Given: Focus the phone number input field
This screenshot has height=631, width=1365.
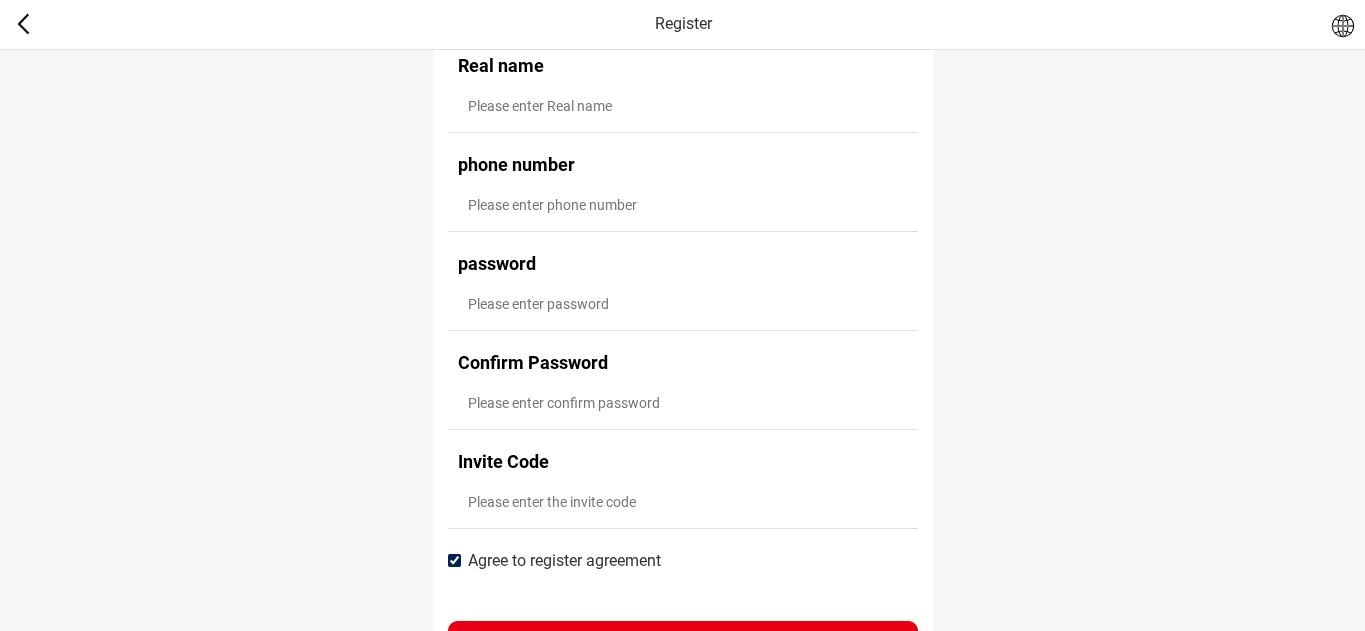Looking at the screenshot, I should (683, 205).
